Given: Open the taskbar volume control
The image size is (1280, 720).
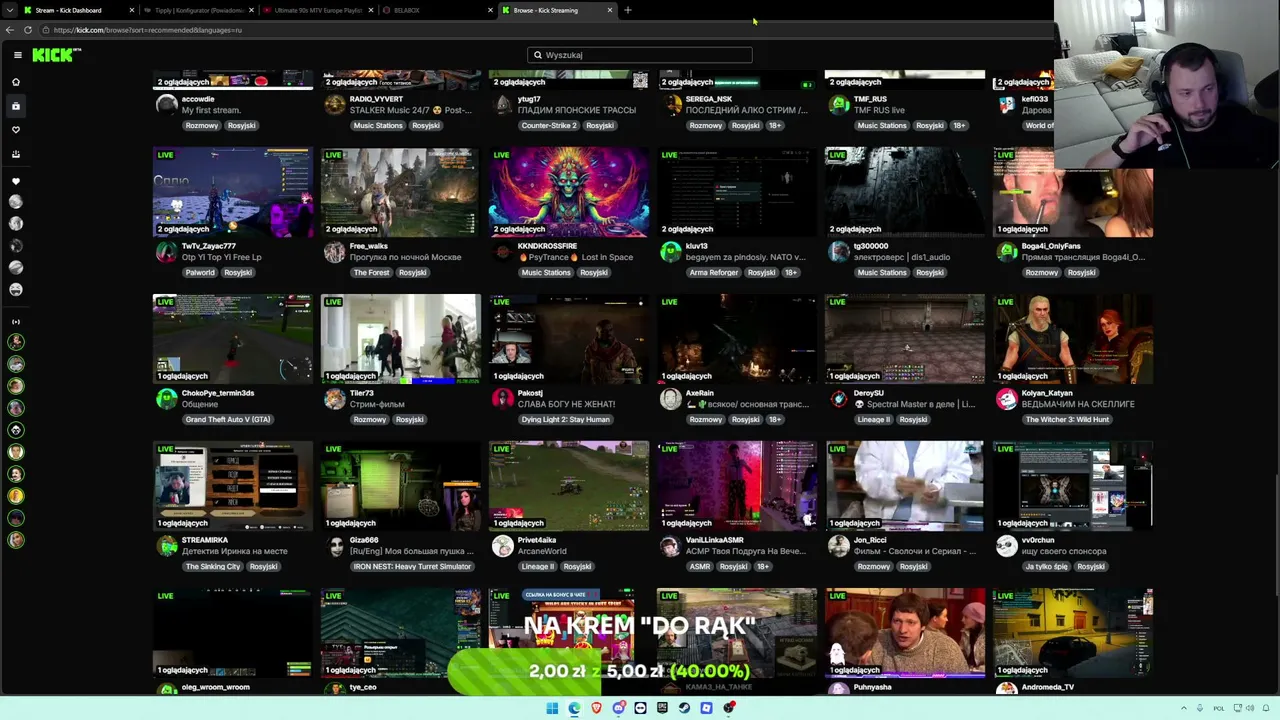Looking at the screenshot, I should coord(1248,708).
